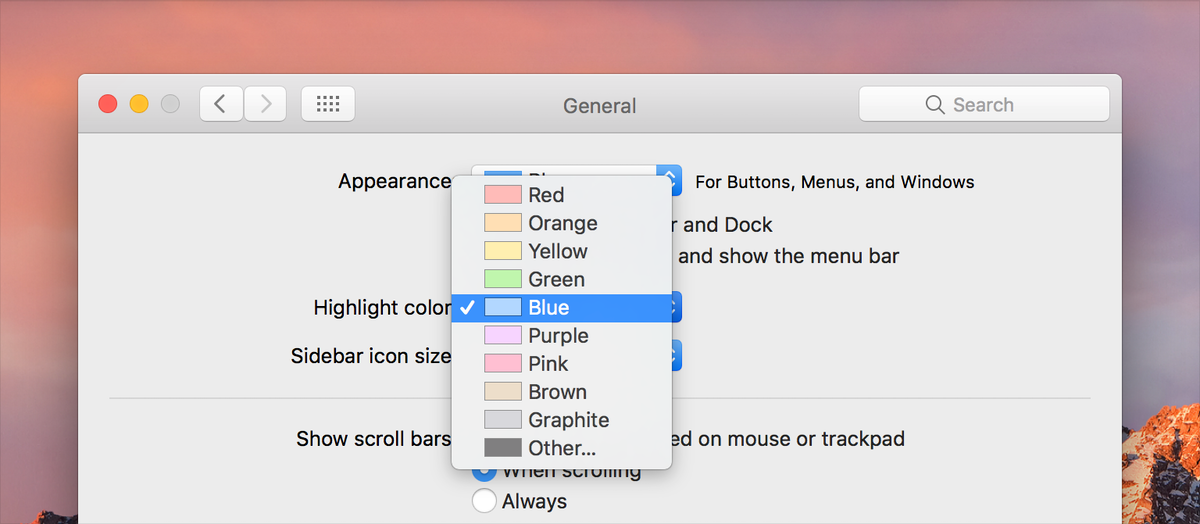Choose the Other... color option
This screenshot has width=1200, height=524.
click(561, 448)
